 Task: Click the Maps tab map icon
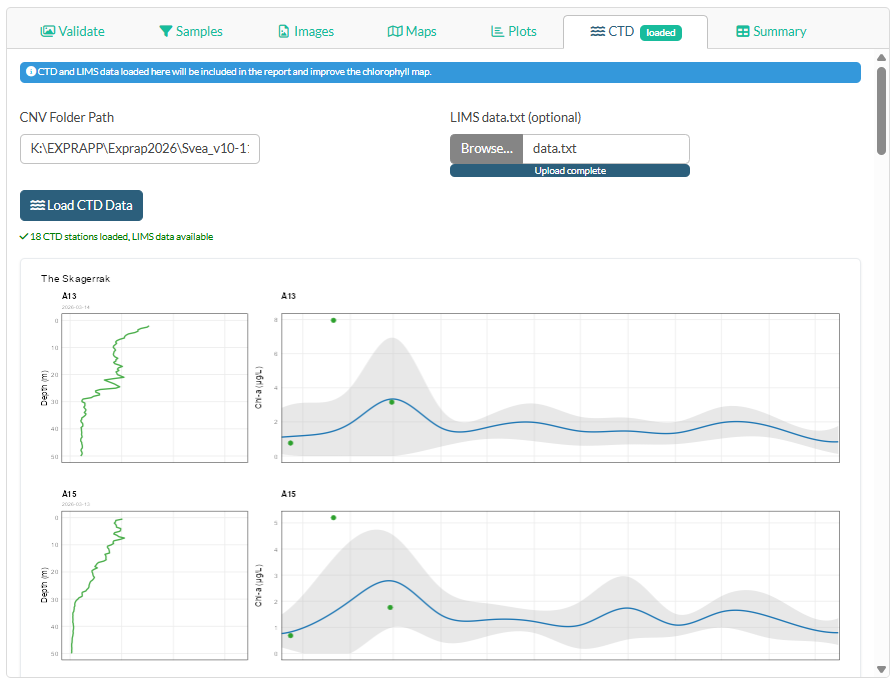pos(395,32)
